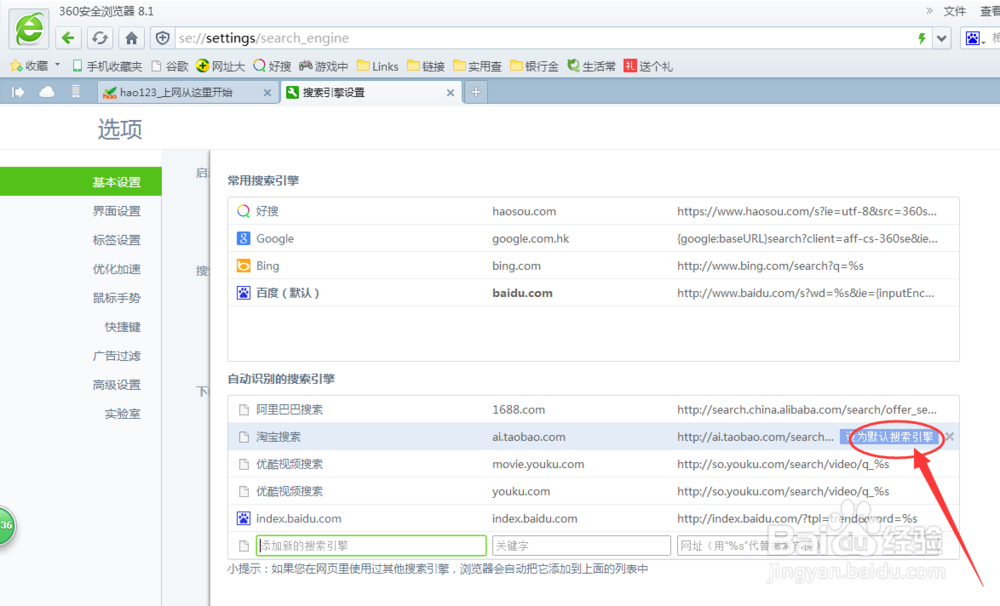This screenshot has height=606, width=1000.
Task: Select 基本设置 in the settings sidebar
Action: 81,182
